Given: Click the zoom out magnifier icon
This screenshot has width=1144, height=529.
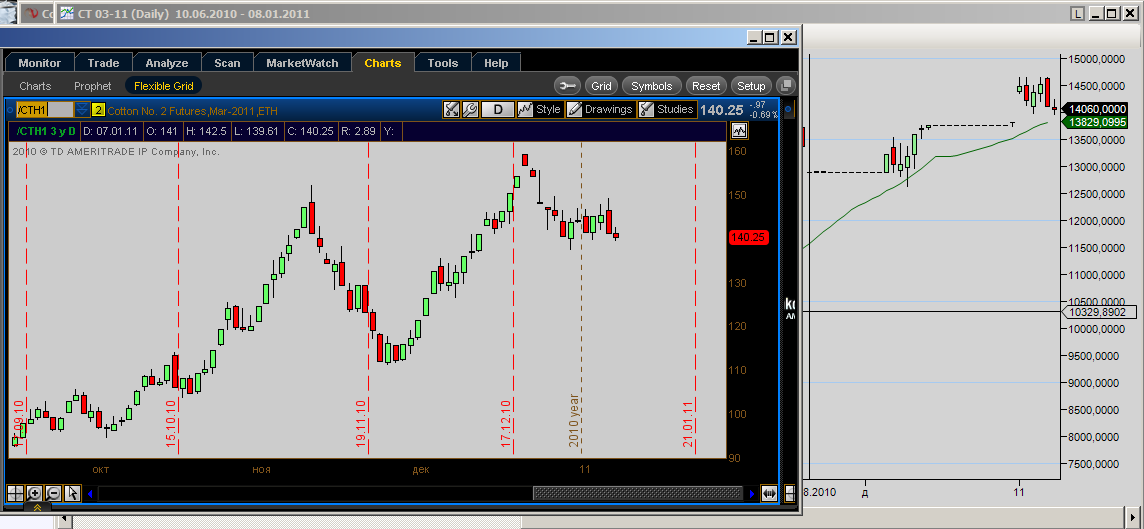Looking at the screenshot, I should coord(53,493).
